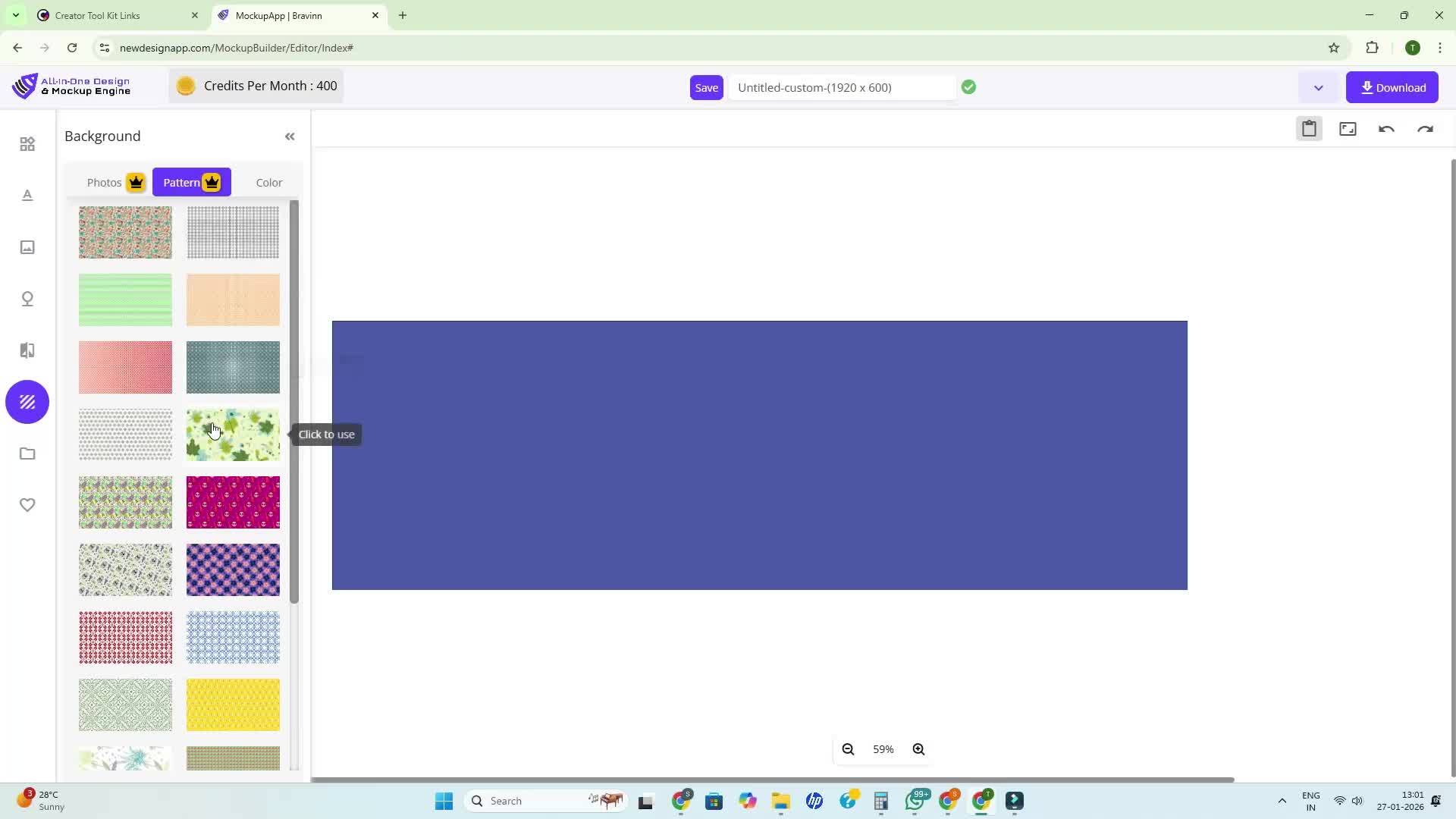Zoom in using the magnifier plus
The height and width of the screenshot is (819, 1456).
point(918,749)
